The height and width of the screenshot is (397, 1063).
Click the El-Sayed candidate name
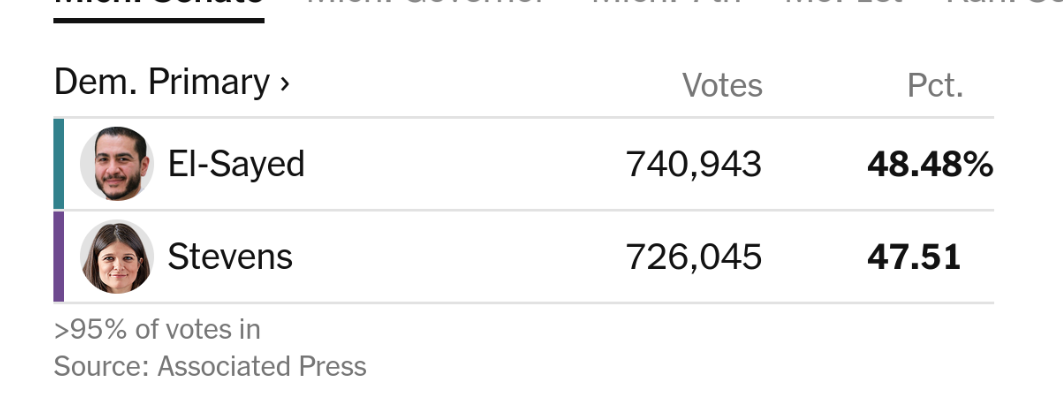pos(236,164)
